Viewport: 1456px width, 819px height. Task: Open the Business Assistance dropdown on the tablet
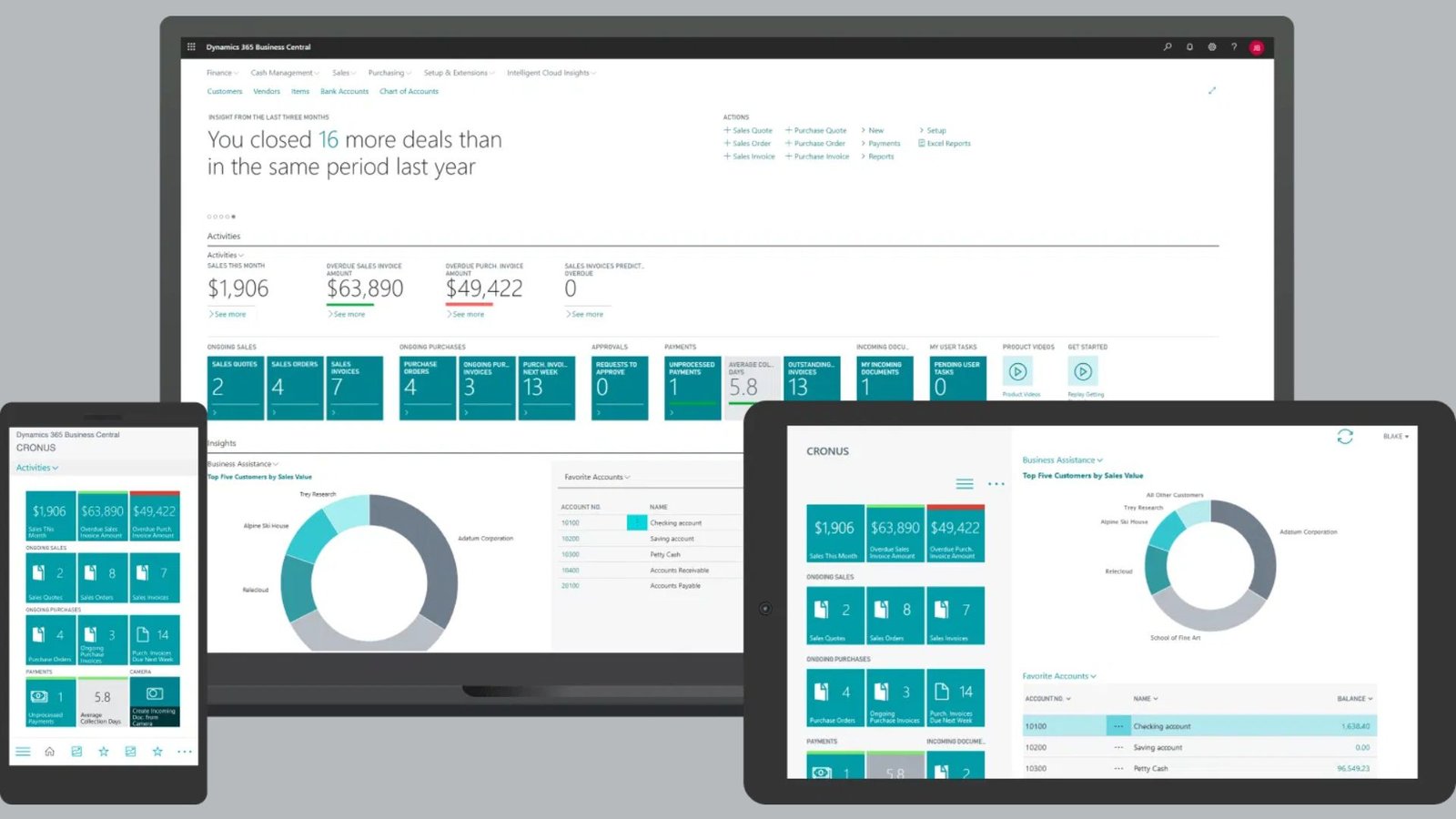(x=1062, y=460)
